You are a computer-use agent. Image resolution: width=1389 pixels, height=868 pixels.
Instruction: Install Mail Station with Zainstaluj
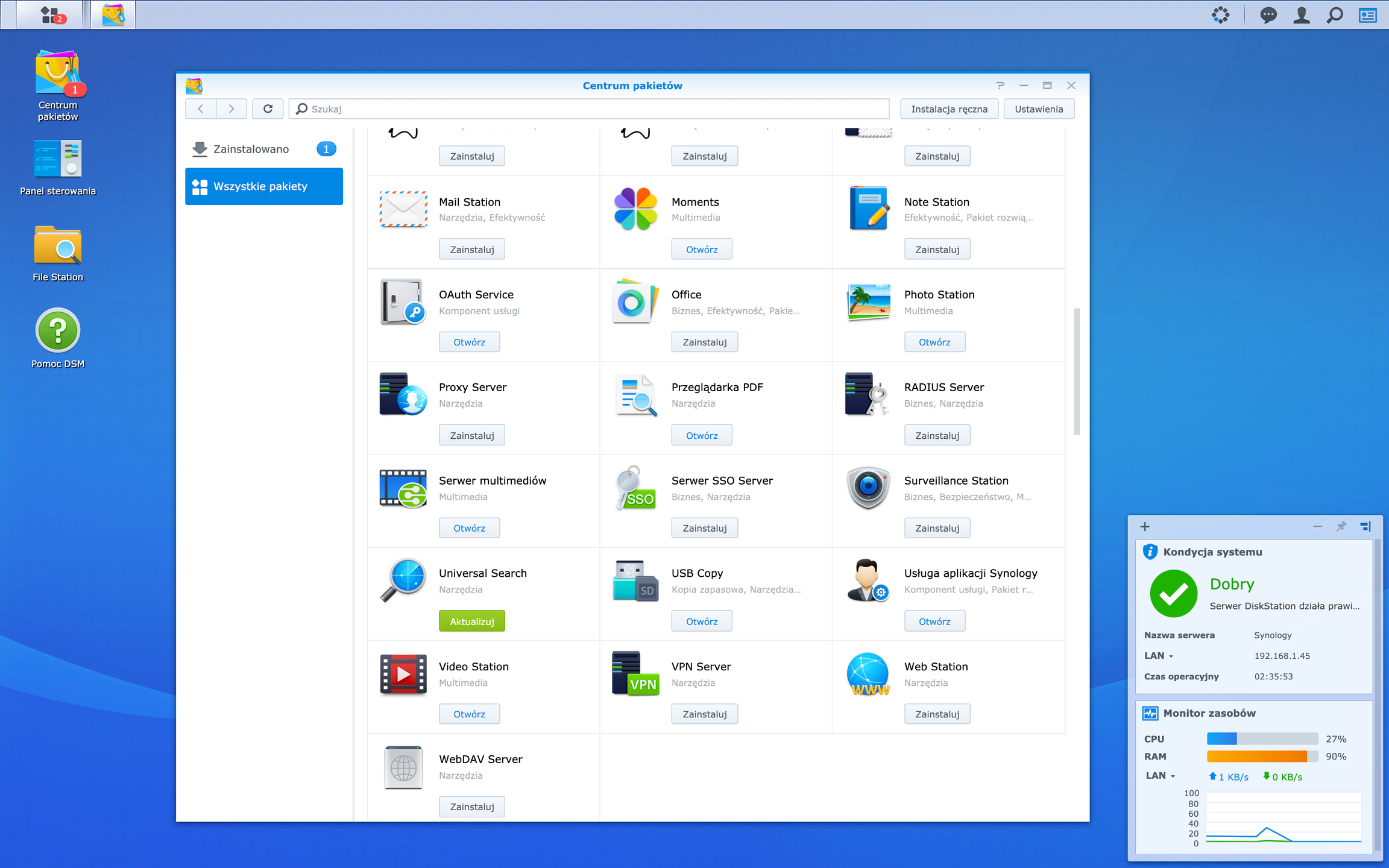click(x=472, y=249)
